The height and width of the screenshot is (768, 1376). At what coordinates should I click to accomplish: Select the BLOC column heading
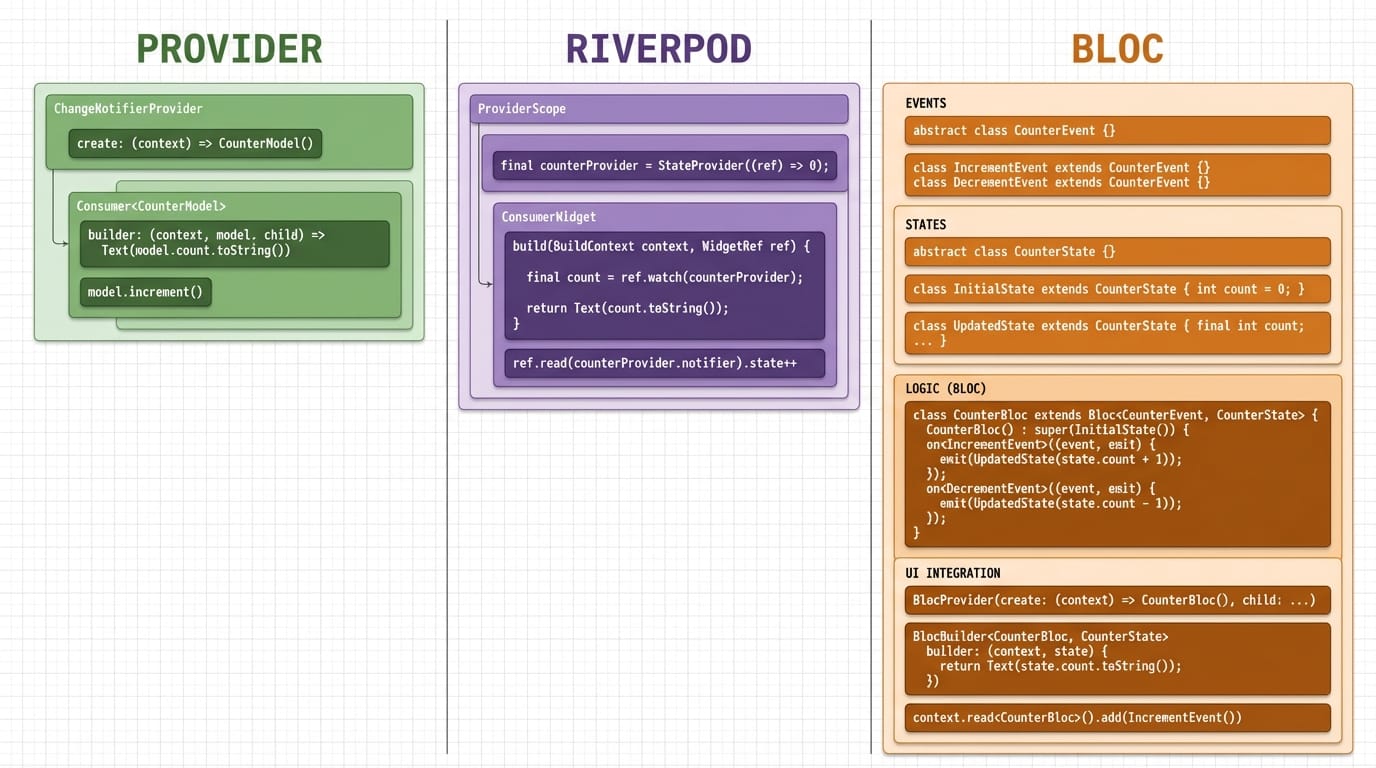point(1117,47)
